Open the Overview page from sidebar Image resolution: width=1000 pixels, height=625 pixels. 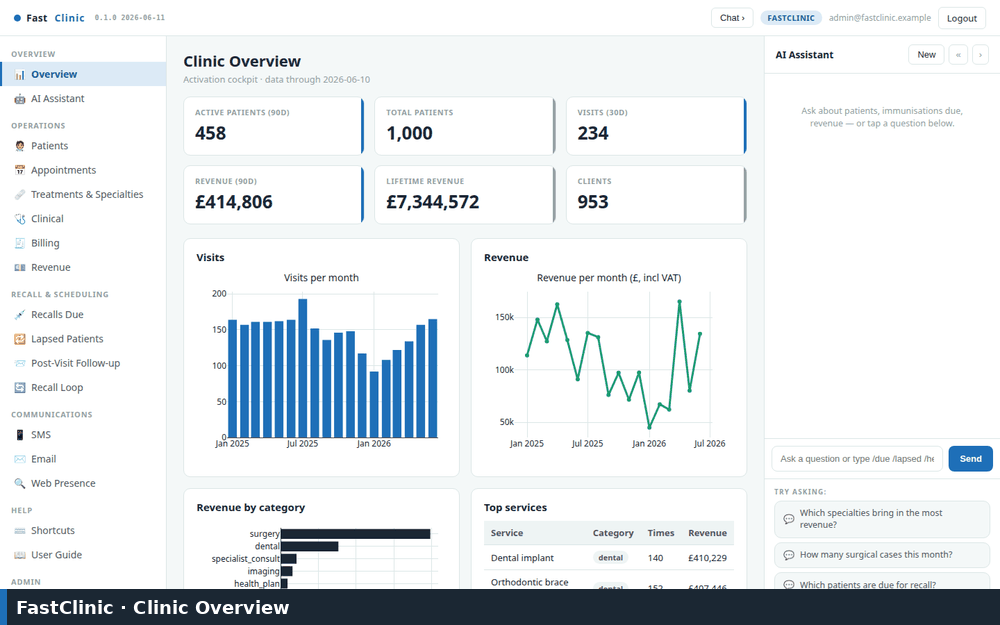coord(84,74)
